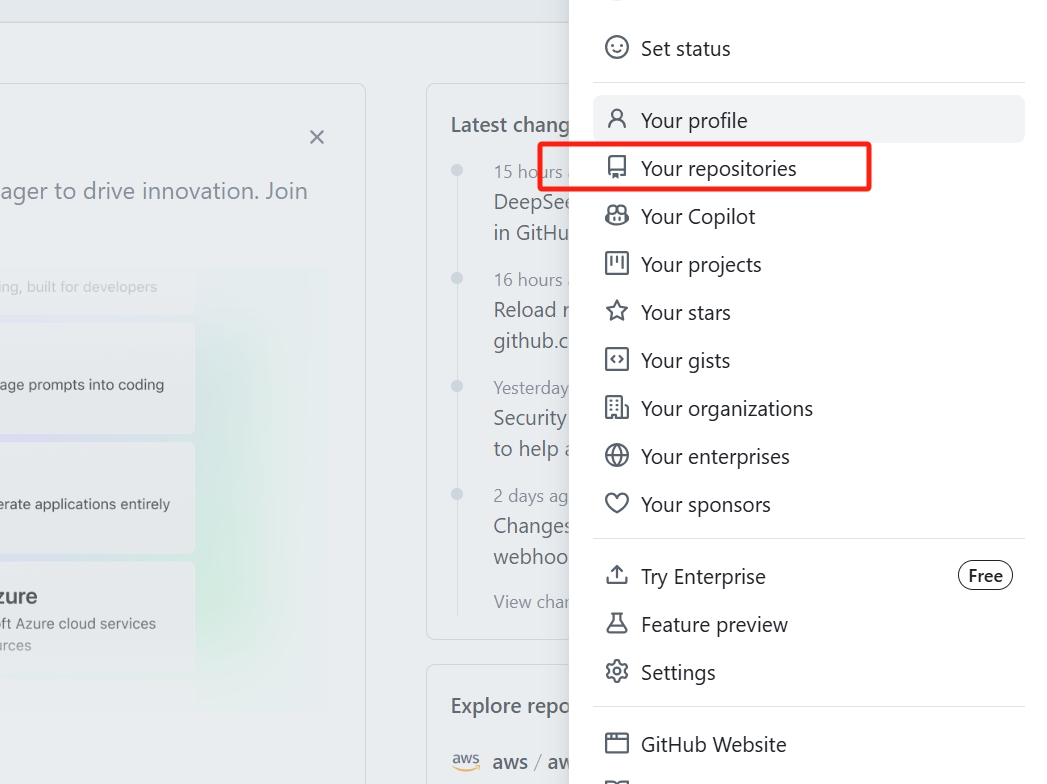Click the gear Settings icon

point(617,671)
